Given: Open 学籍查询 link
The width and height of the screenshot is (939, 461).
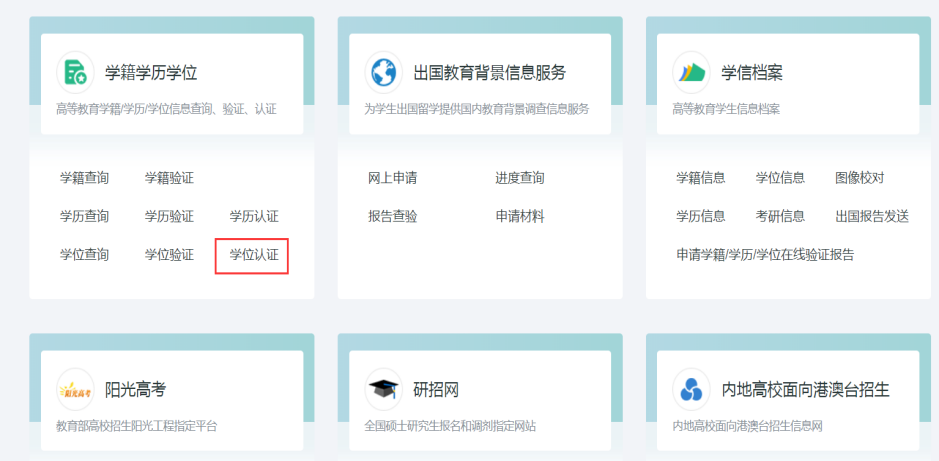Looking at the screenshot, I should click(84, 178).
